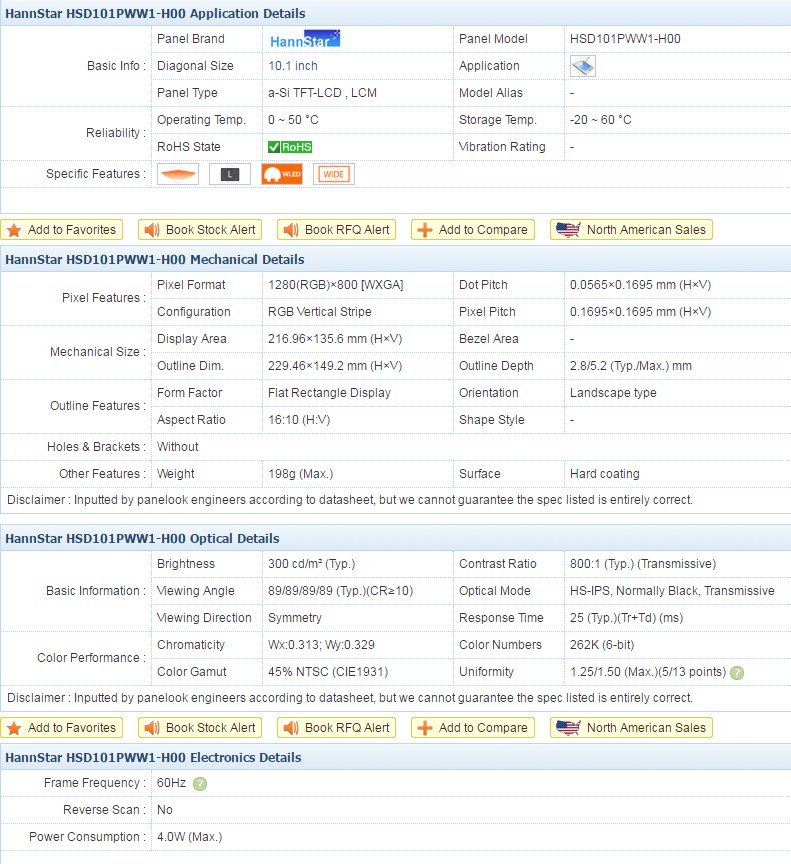This screenshot has width=791, height=864.
Task: Click the WIDE feature icon
Action: 334,174
